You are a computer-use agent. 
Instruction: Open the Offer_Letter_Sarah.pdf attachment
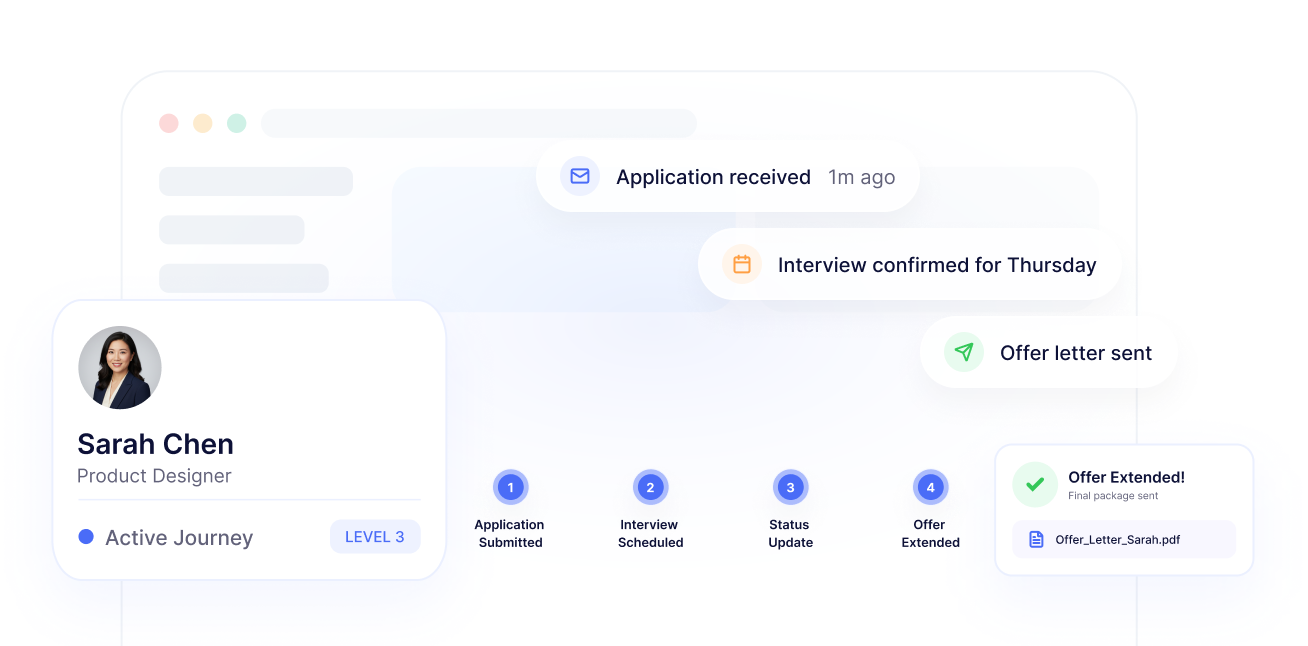coord(1124,539)
